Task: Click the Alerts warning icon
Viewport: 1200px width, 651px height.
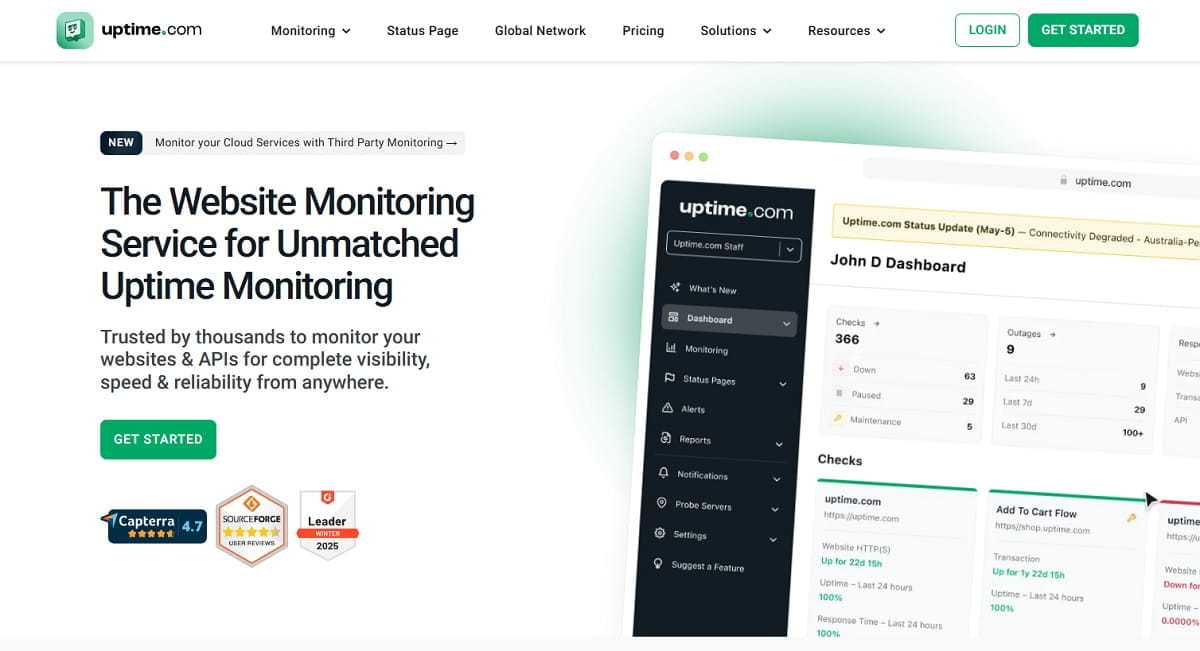Action: 668,408
